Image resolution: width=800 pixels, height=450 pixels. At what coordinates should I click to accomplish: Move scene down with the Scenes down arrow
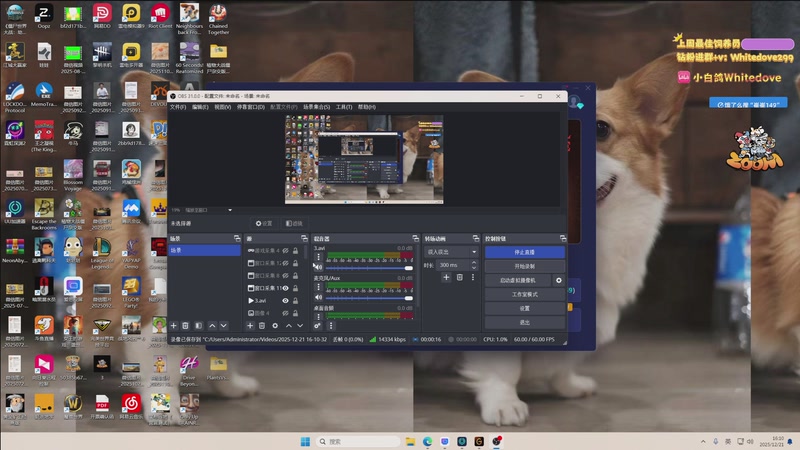223,326
